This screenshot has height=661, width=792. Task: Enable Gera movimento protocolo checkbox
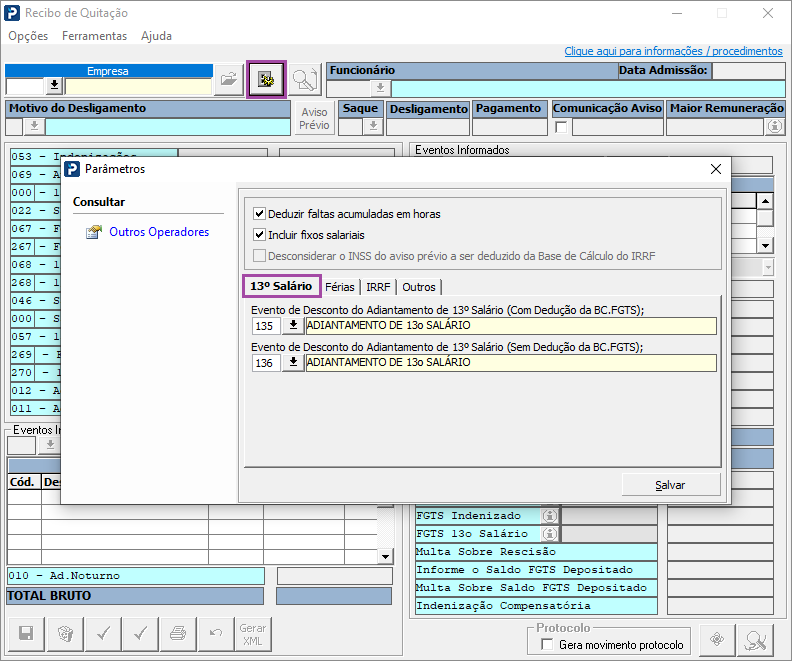click(x=547, y=644)
